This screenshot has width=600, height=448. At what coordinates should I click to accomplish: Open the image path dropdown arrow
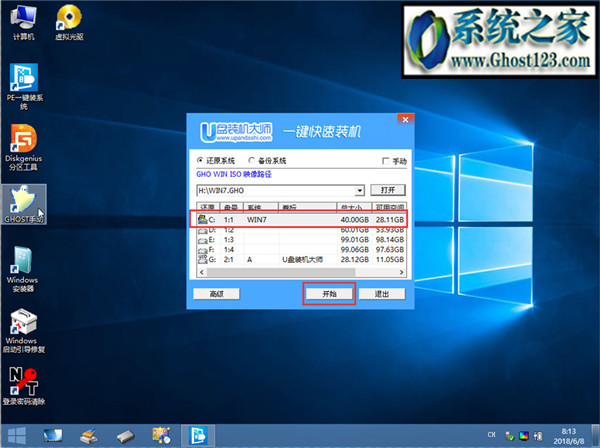coord(359,190)
